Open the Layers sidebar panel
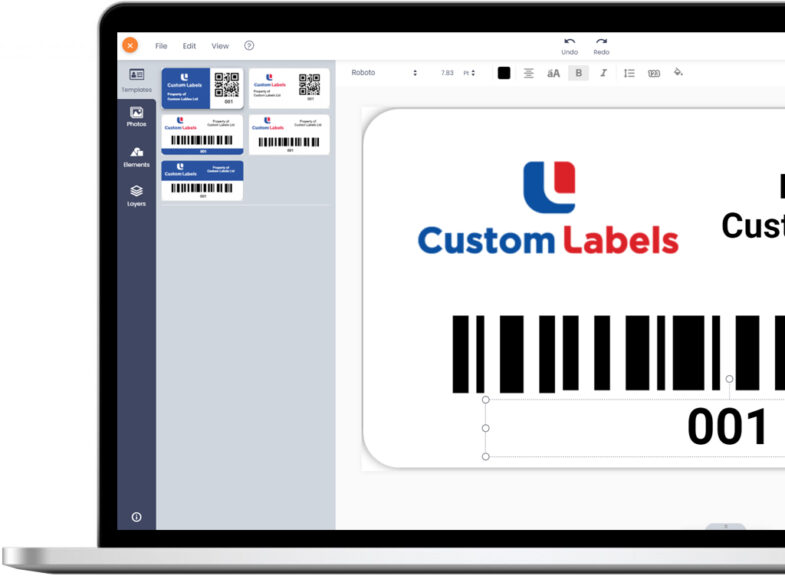785x576 pixels. pyautogui.click(x=136, y=196)
